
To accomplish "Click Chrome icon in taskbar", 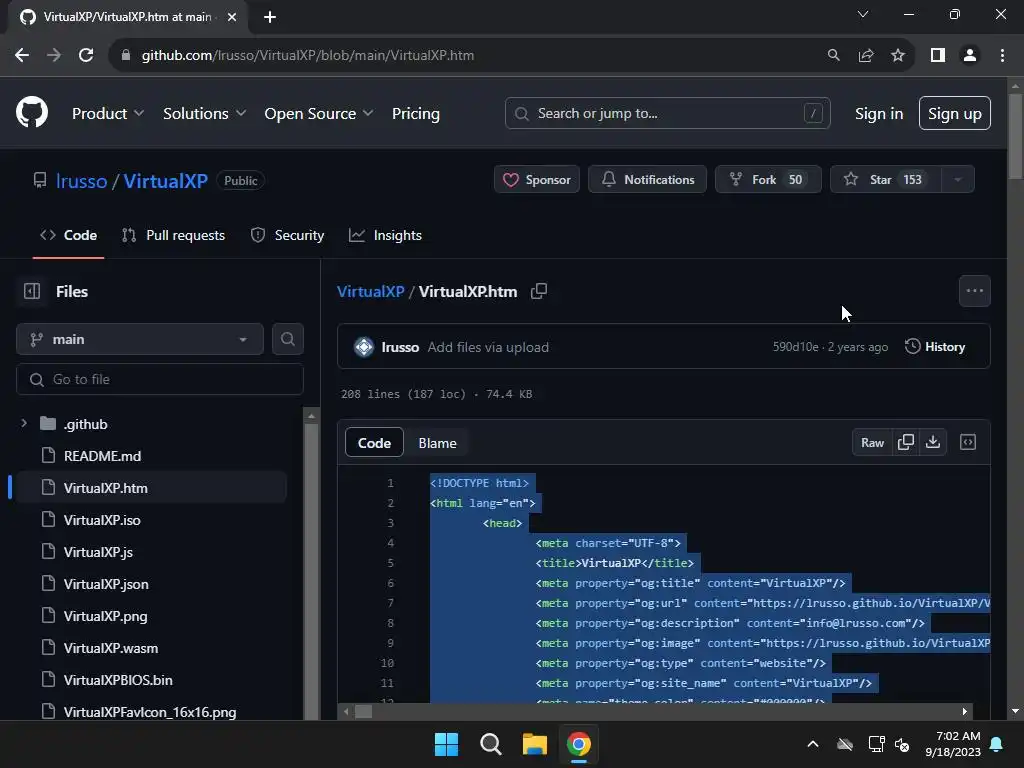I will point(579,744).
